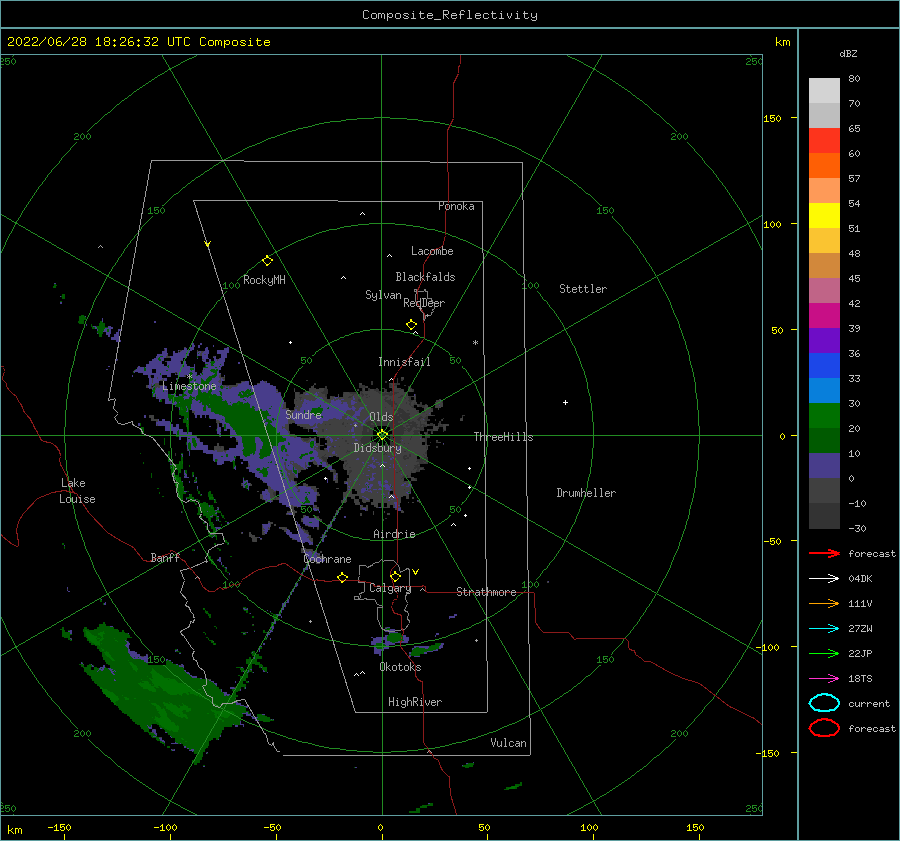Click the yellow diamond marker below Cochrane
The width and height of the screenshot is (900, 841).
tap(343, 578)
